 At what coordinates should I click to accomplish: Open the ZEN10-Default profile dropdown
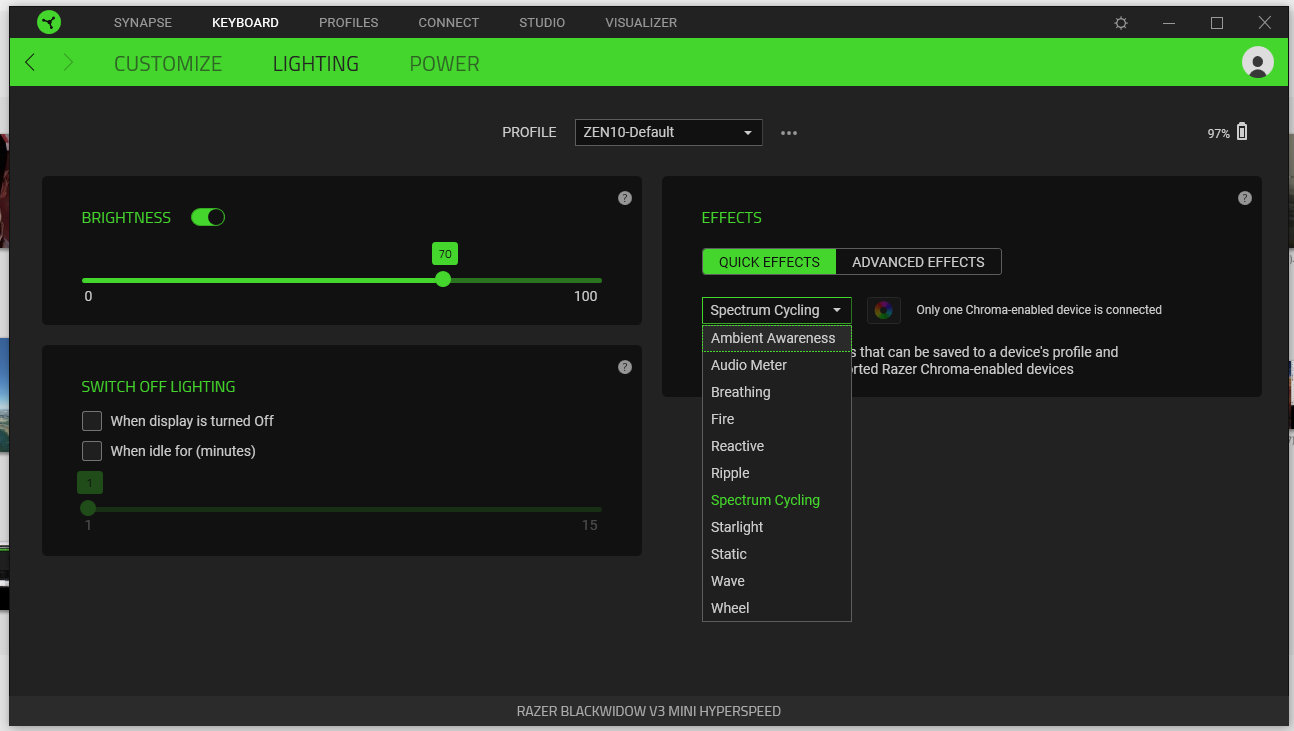point(668,132)
